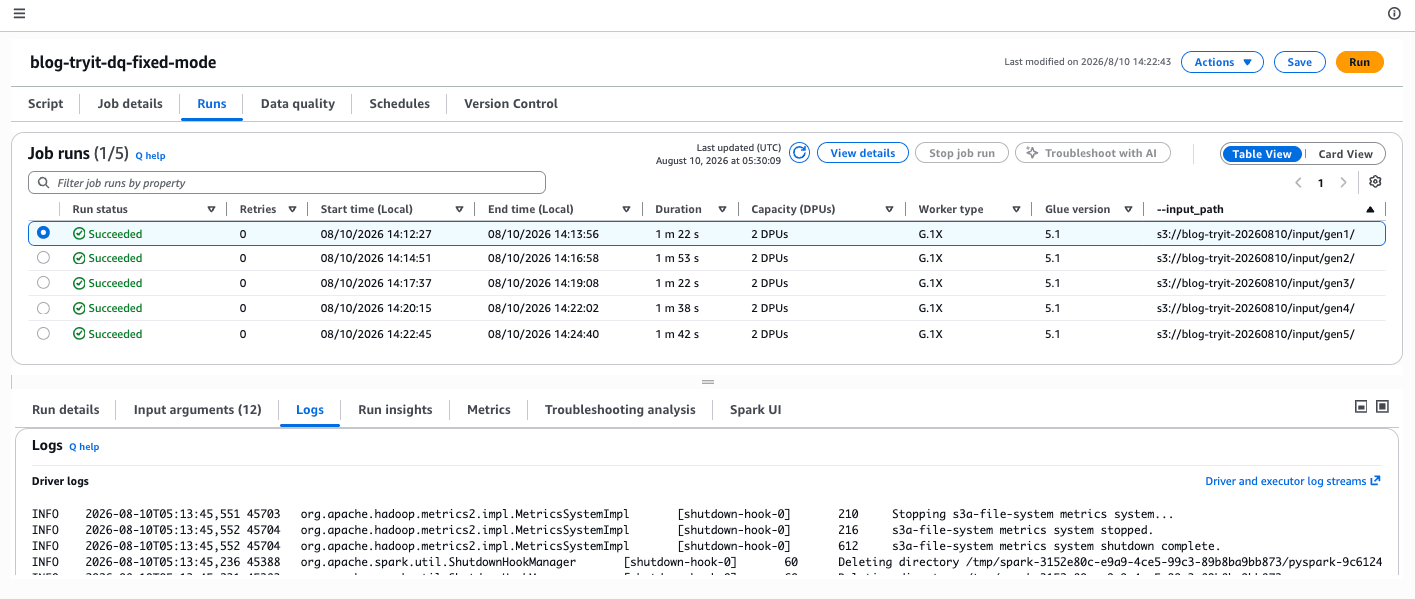Open Retries column sort arrow
The image size is (1415, 599).
pyautogui.click(x=292, y=210)
